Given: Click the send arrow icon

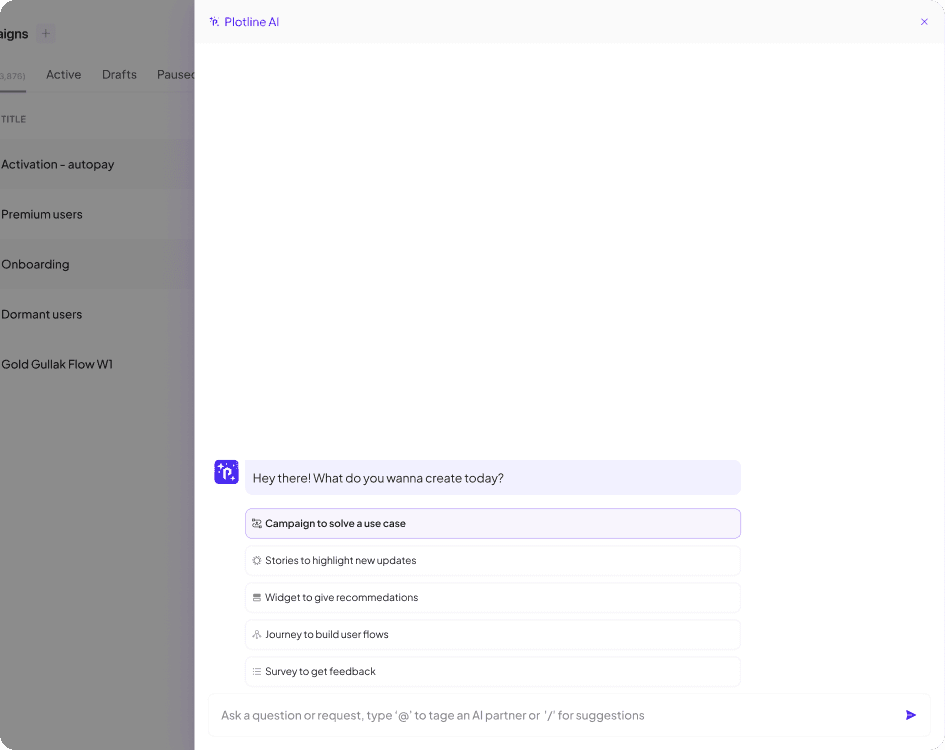Looking at the screenshot, I should tap(911, 715).
